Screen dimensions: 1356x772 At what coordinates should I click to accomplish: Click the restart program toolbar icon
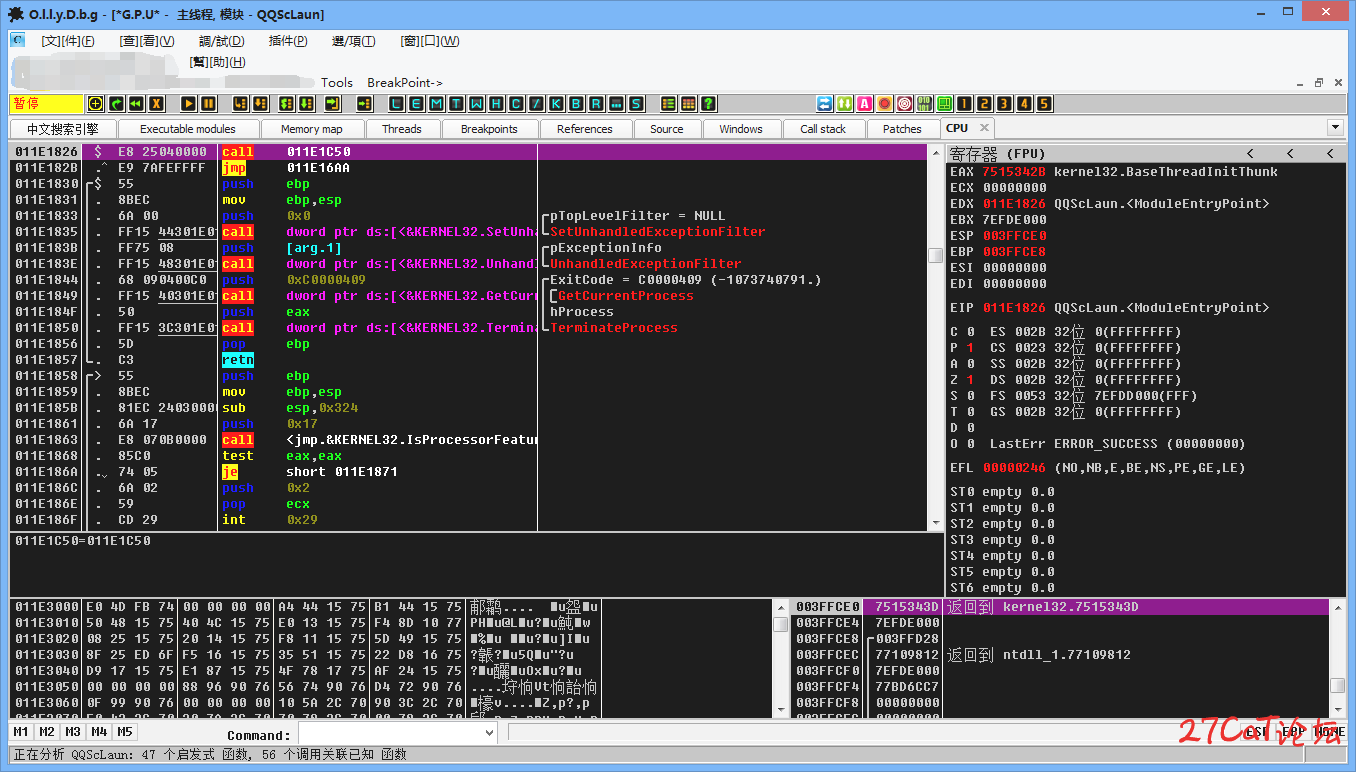(116, 104)
